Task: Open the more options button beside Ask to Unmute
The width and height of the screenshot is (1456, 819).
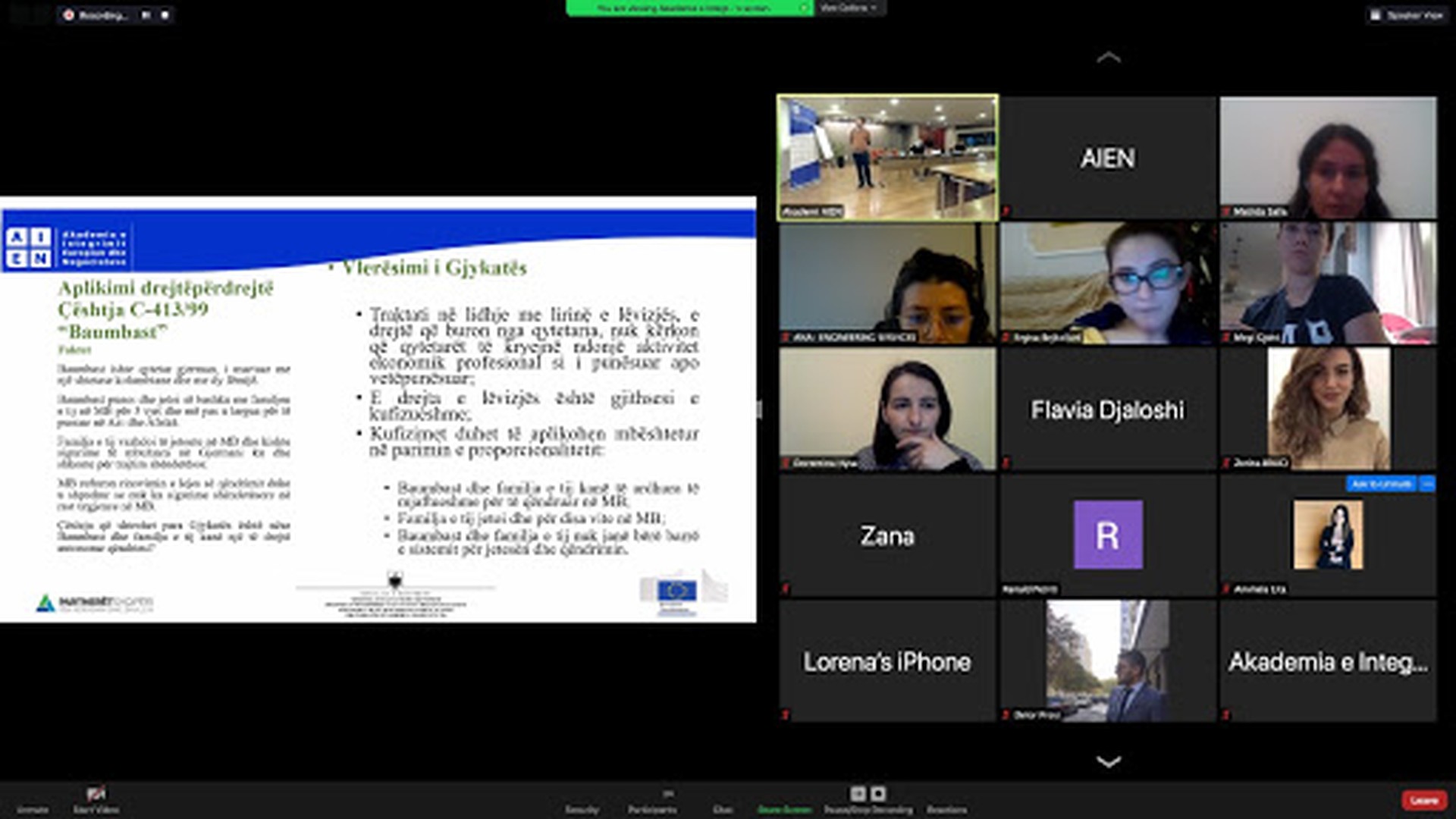Action: tap(1426, 484)
